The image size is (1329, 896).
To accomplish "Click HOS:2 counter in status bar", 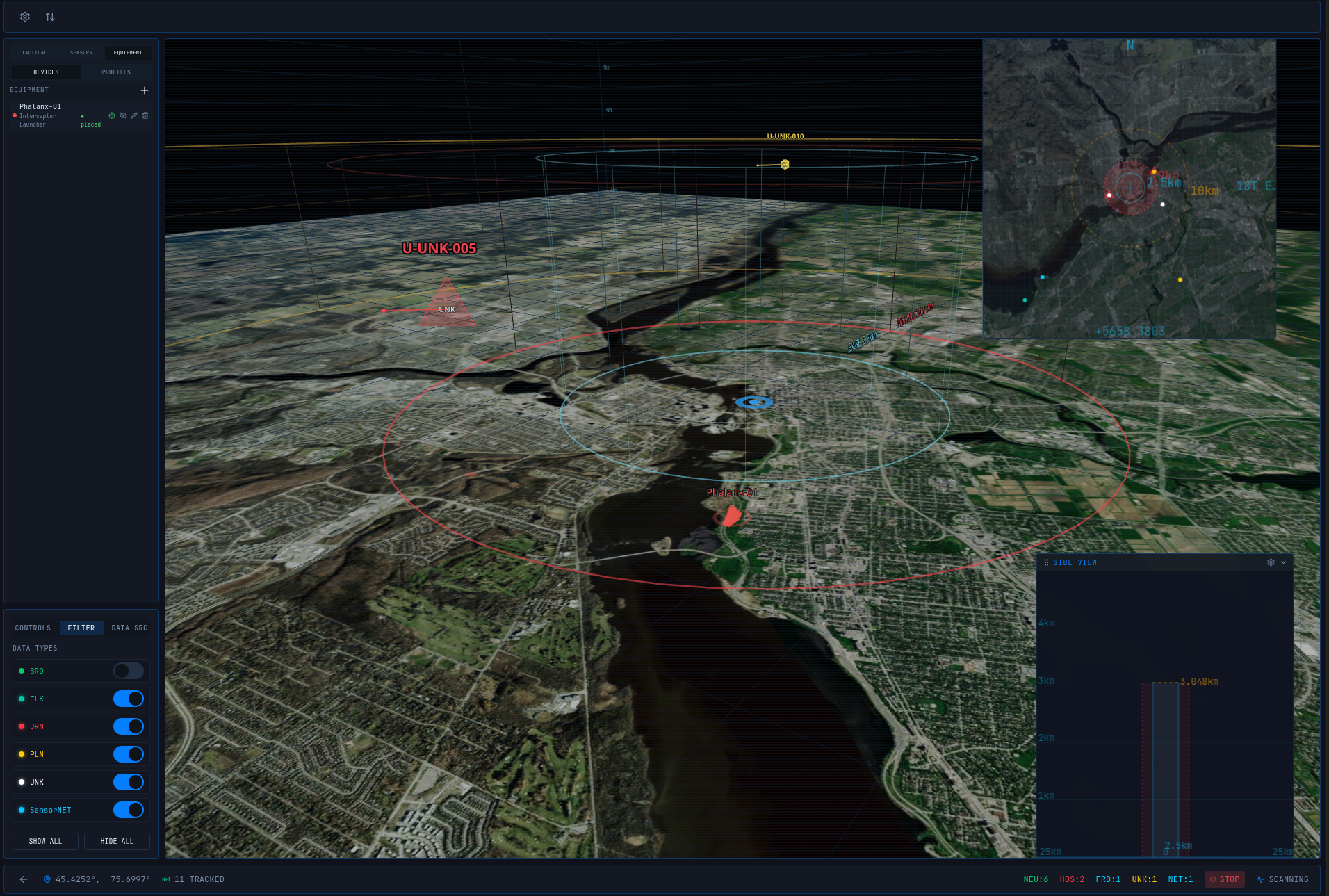I will point(1072,879).
